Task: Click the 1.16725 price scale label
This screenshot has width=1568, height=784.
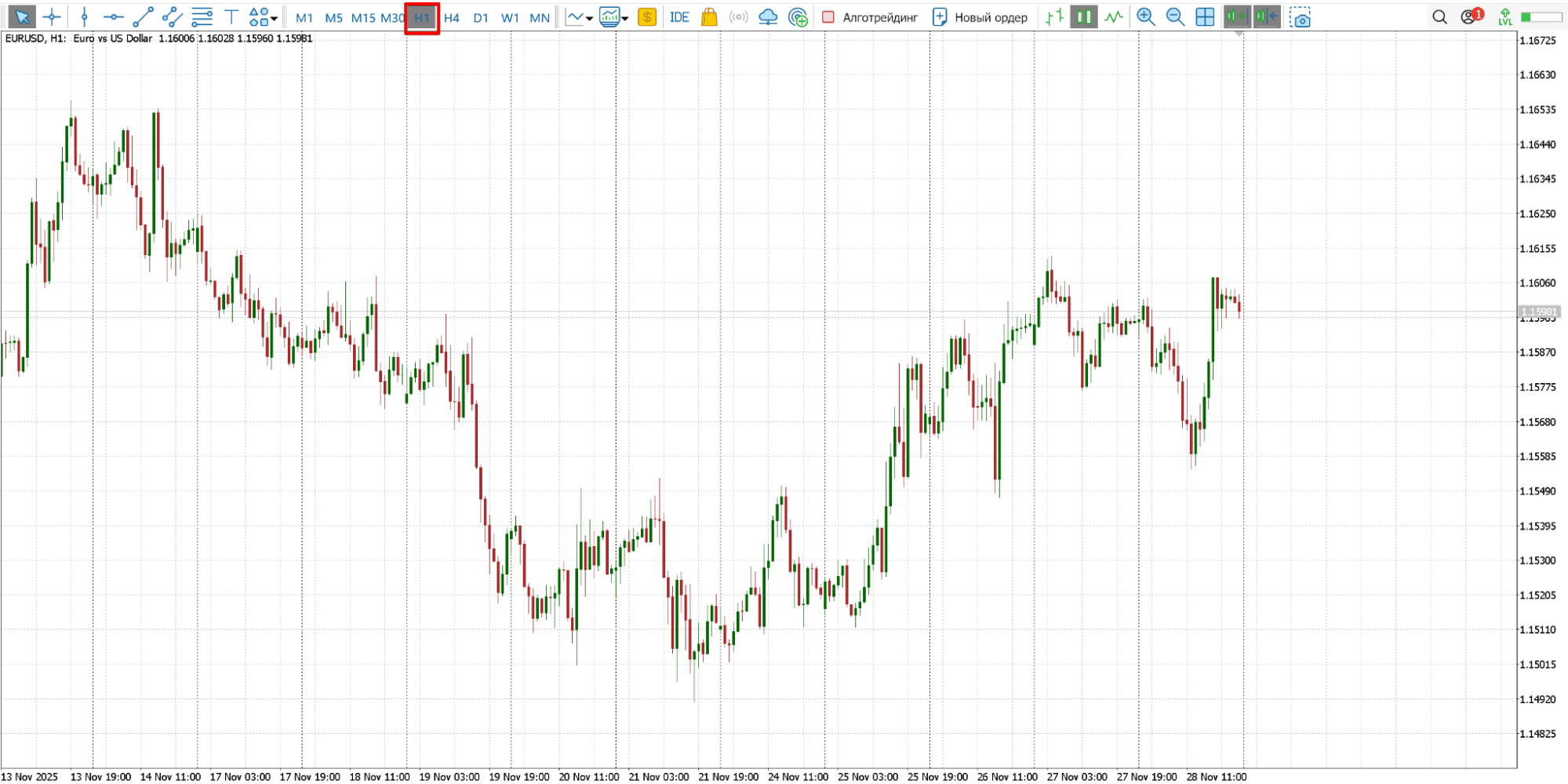Action: click(x=1537, y=40)
